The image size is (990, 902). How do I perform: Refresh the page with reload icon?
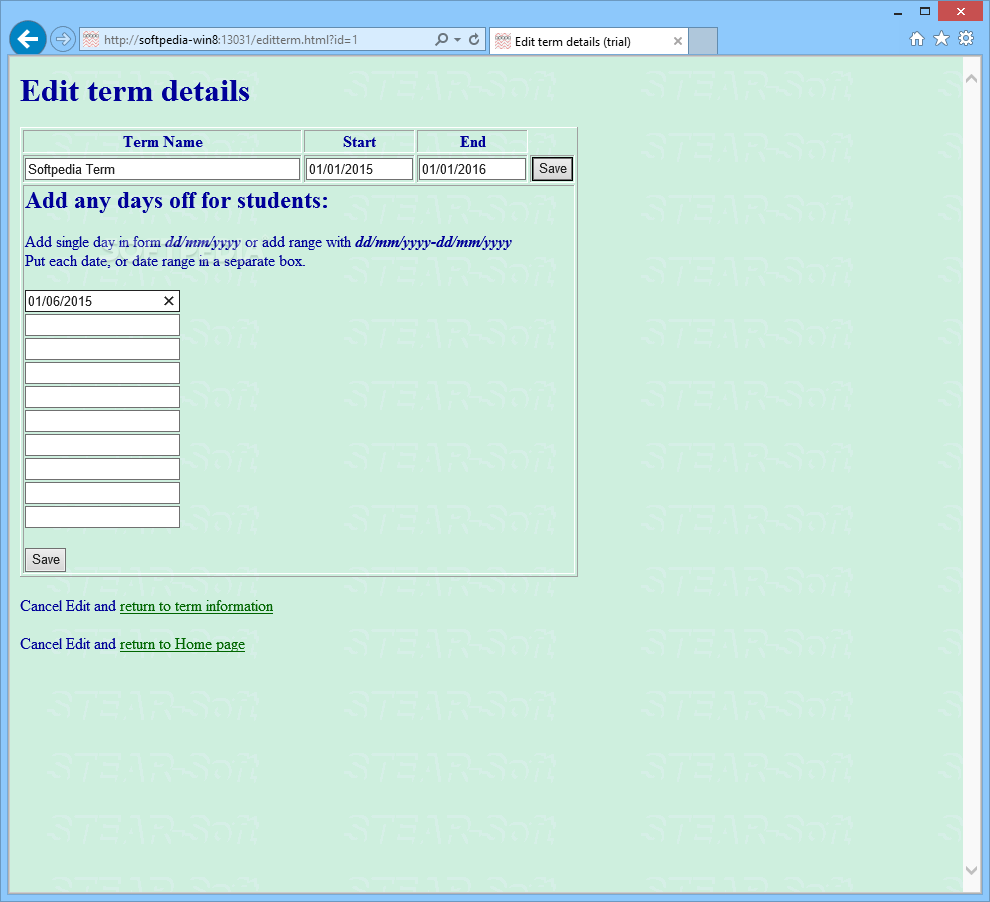(x=474, y=40)
